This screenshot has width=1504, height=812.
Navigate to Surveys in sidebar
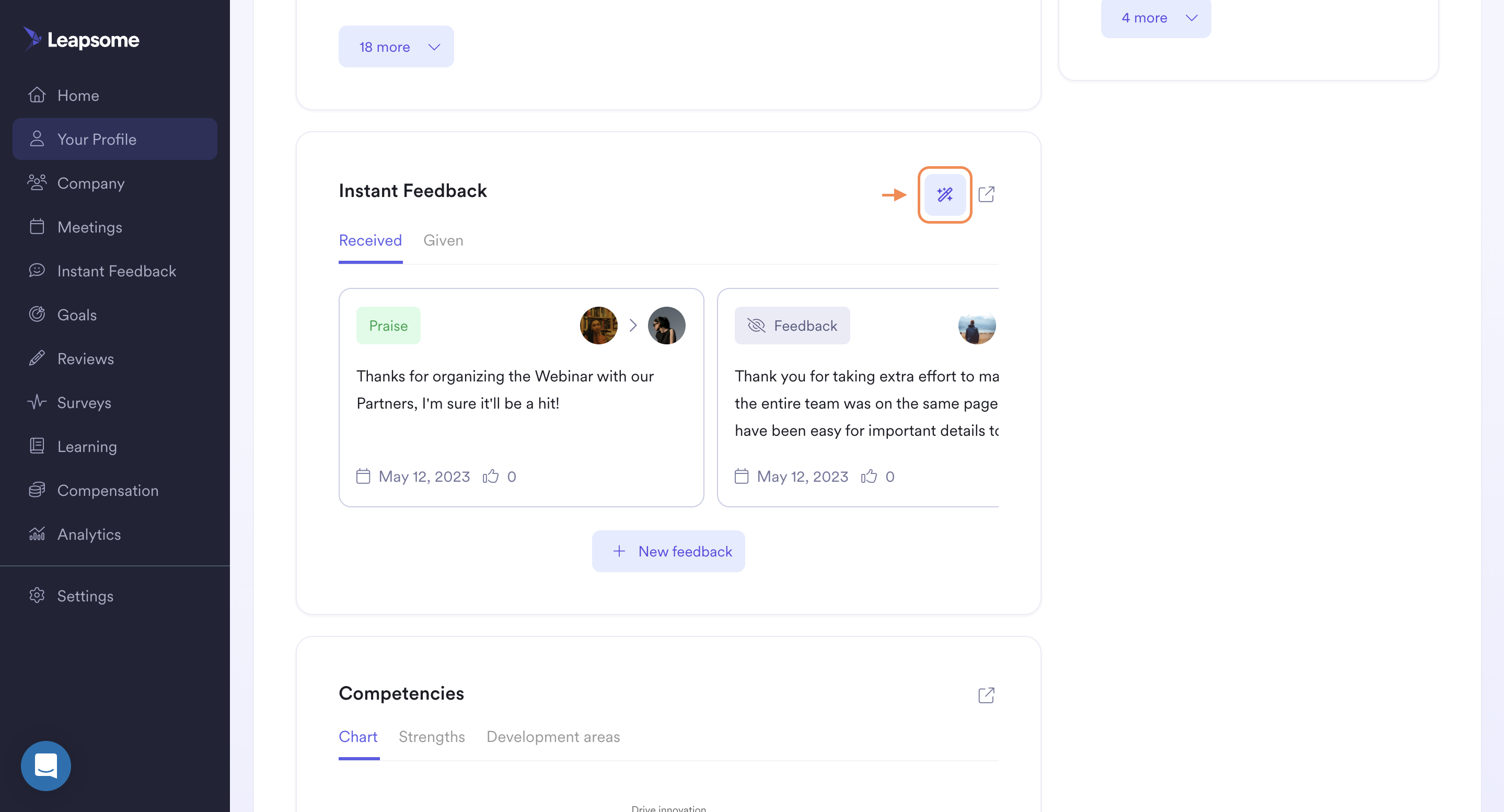coord(84,403)
